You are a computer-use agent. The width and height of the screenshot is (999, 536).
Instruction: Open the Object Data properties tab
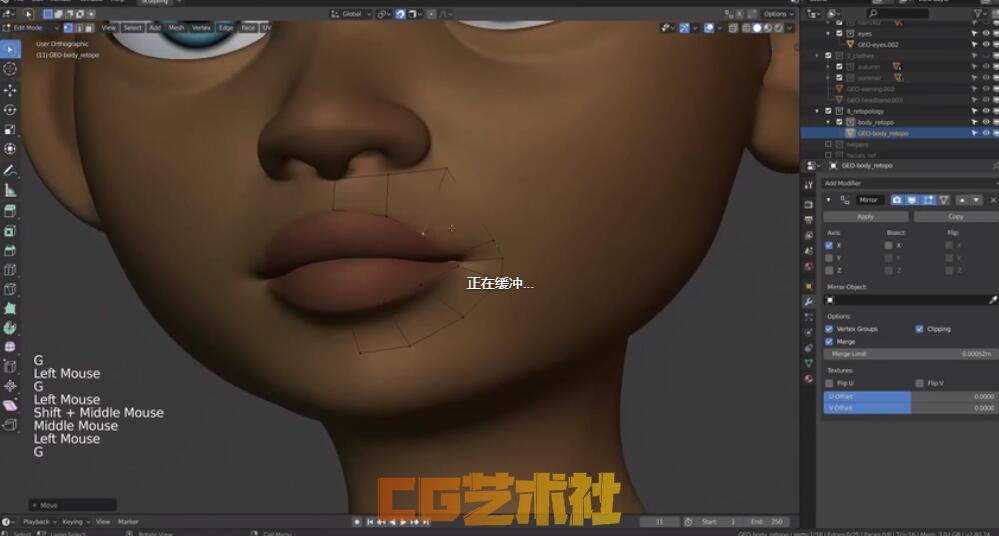point(809,363)
